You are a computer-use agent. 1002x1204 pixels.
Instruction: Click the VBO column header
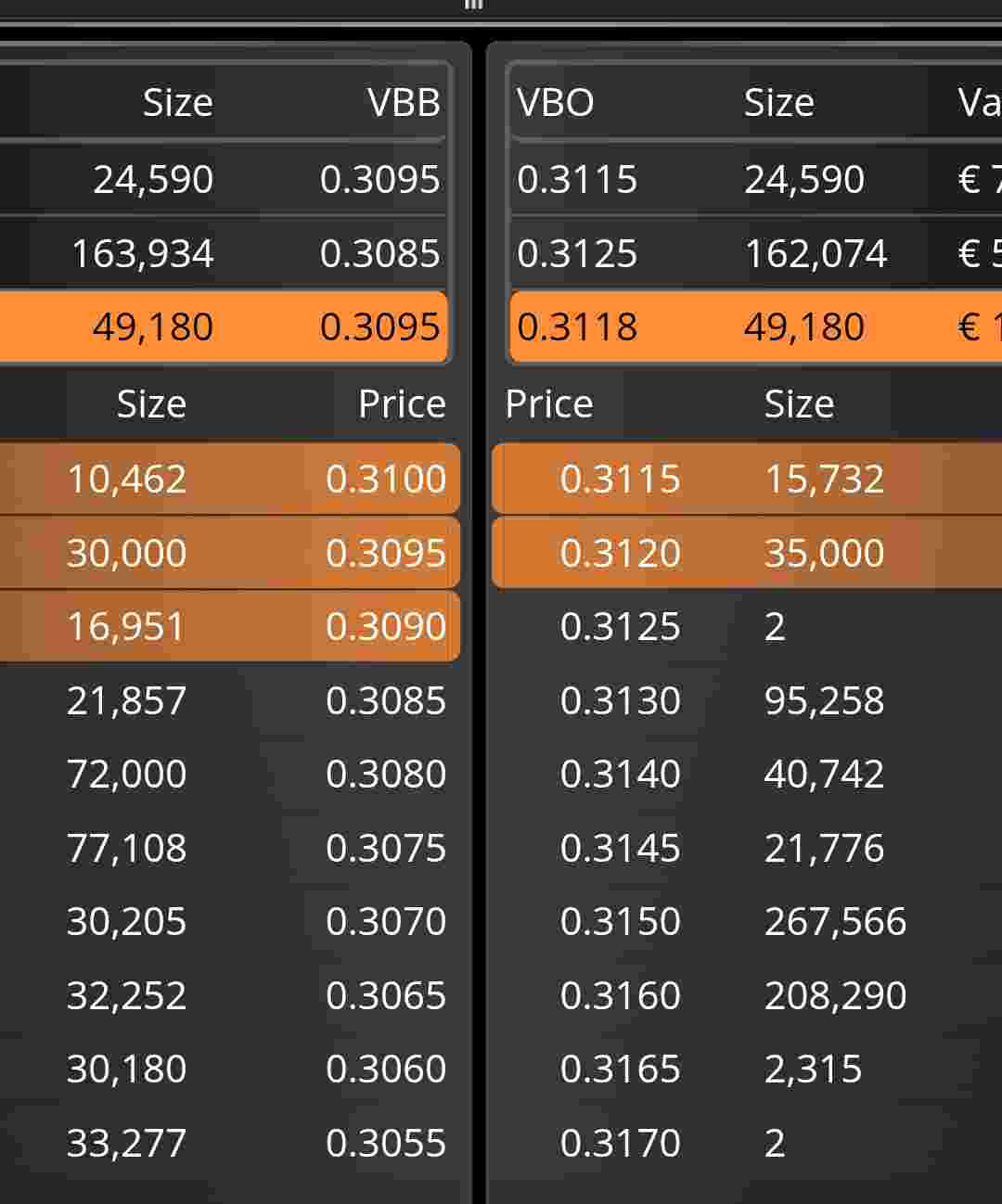coord(555,102)
